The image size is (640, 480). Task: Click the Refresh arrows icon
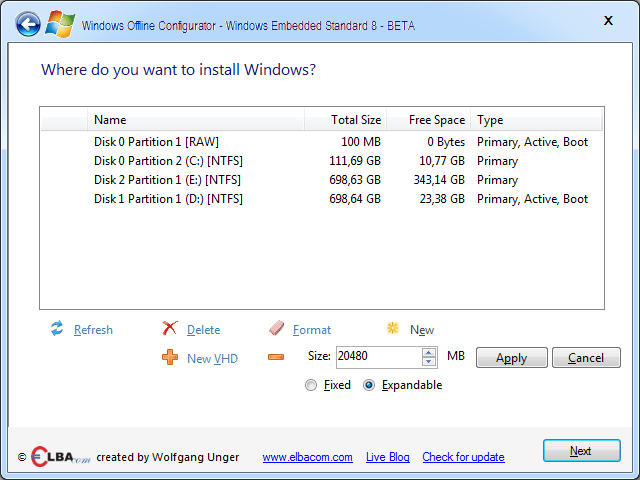57,328
